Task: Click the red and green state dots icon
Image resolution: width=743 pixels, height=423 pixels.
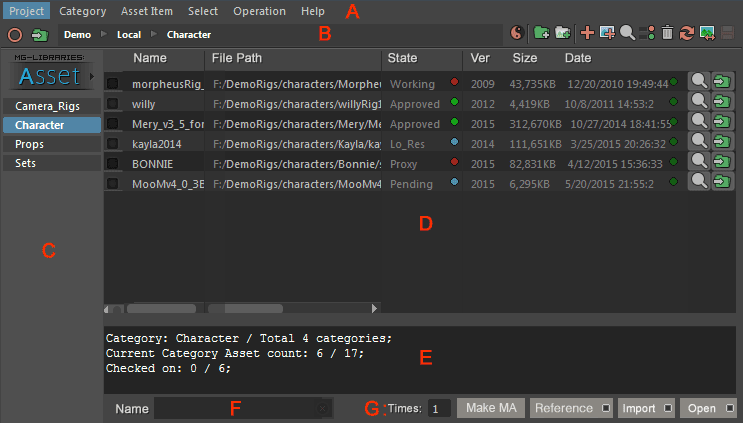Action: pyautogui.click(x=647, y=33)
